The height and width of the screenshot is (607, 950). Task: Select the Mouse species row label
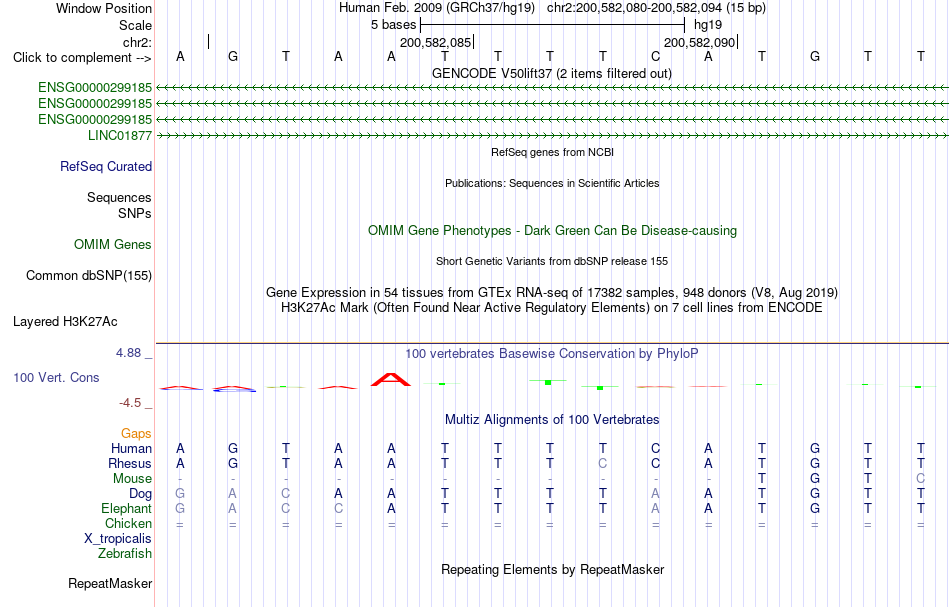tap(133, 479)
